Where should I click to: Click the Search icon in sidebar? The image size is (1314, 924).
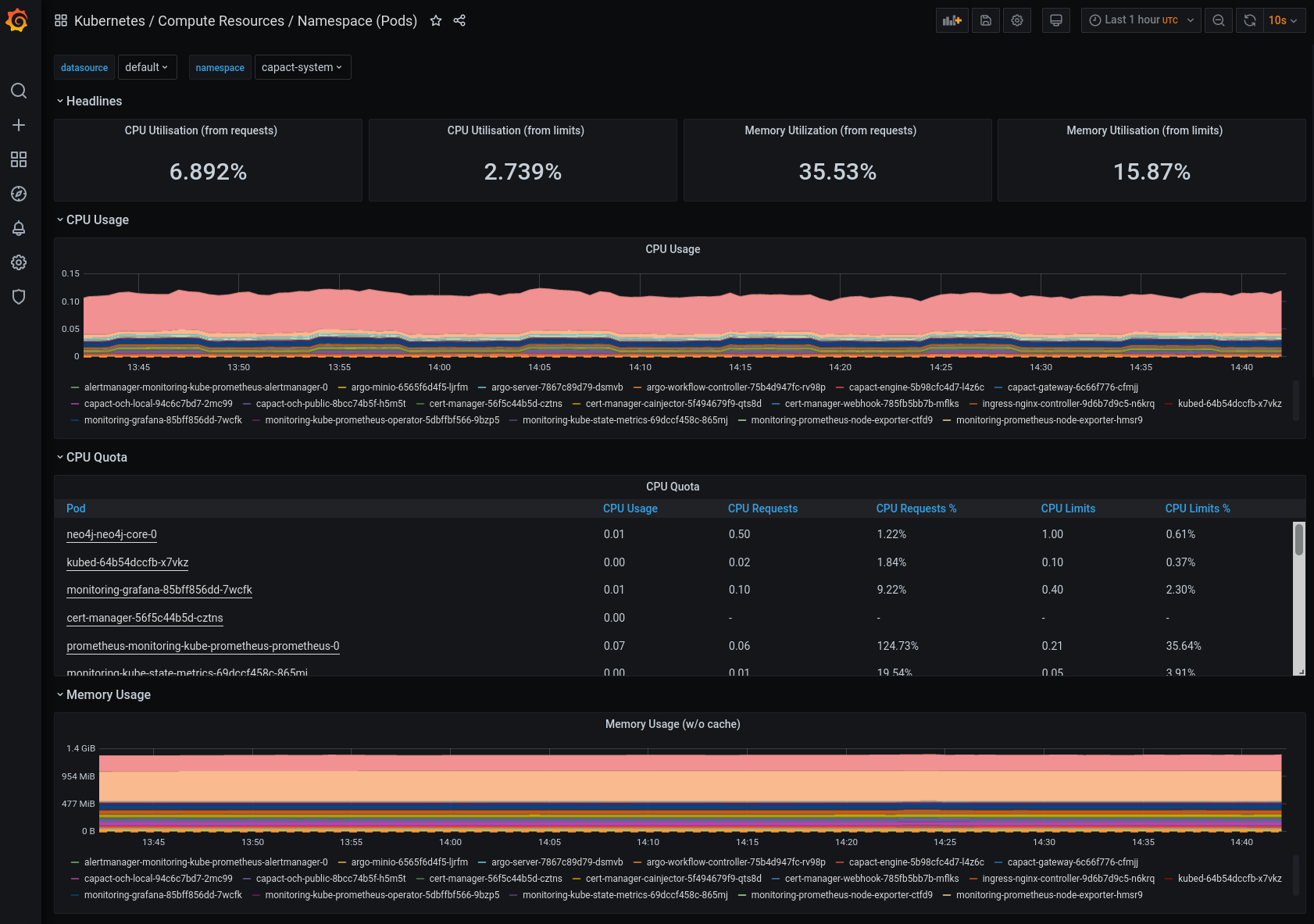19,91
